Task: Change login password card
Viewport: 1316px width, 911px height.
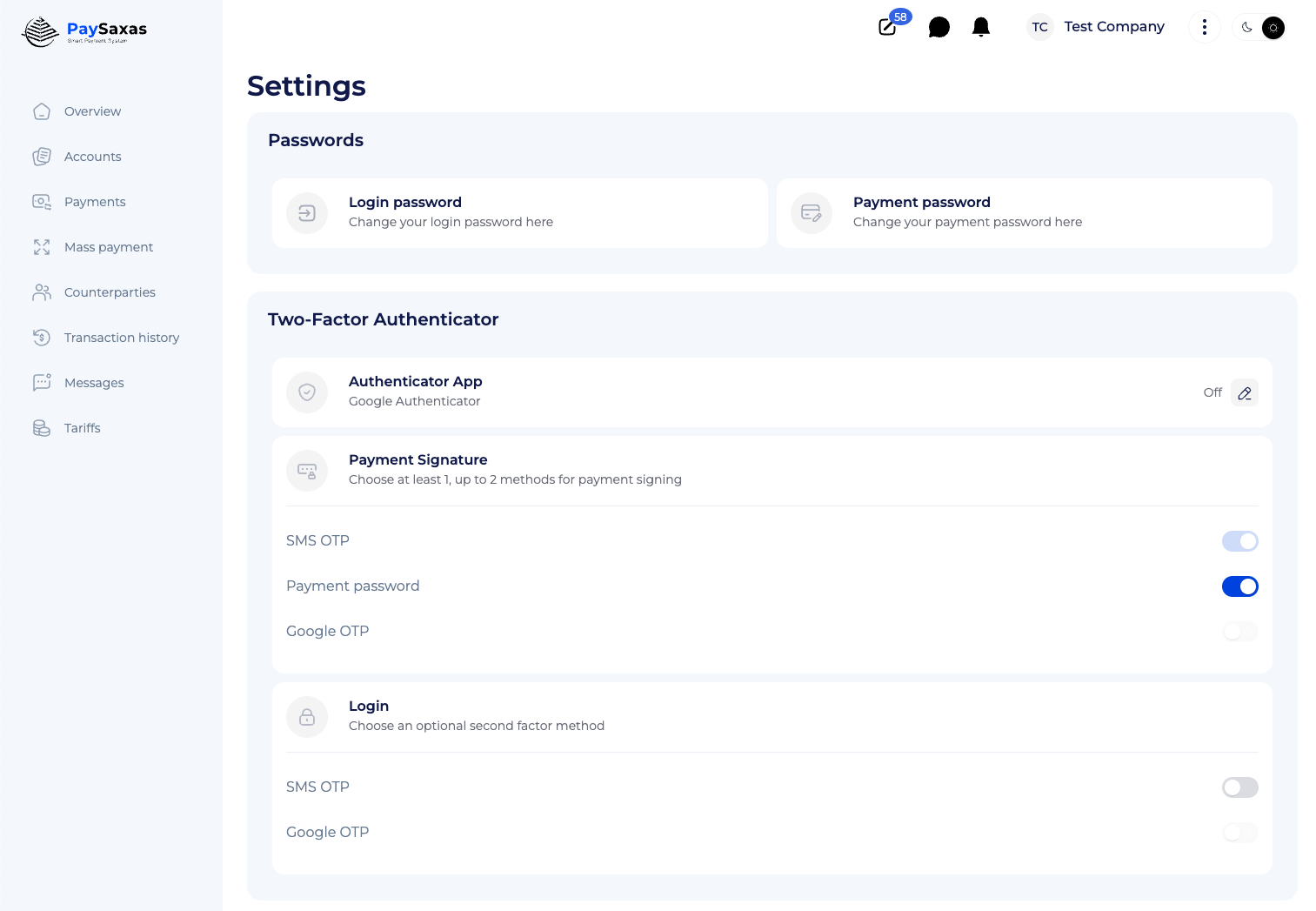Action: pyautogui.click(x=519, y=213)
